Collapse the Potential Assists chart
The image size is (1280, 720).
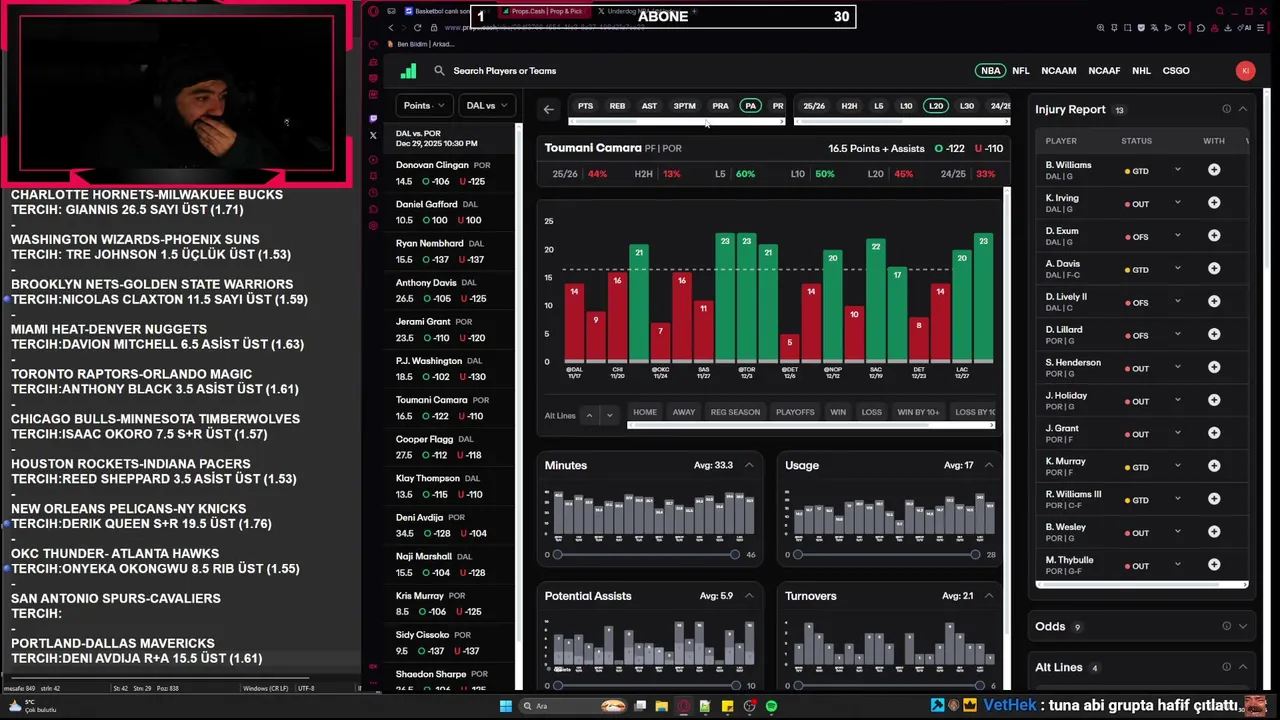click(x=749, y=596)
